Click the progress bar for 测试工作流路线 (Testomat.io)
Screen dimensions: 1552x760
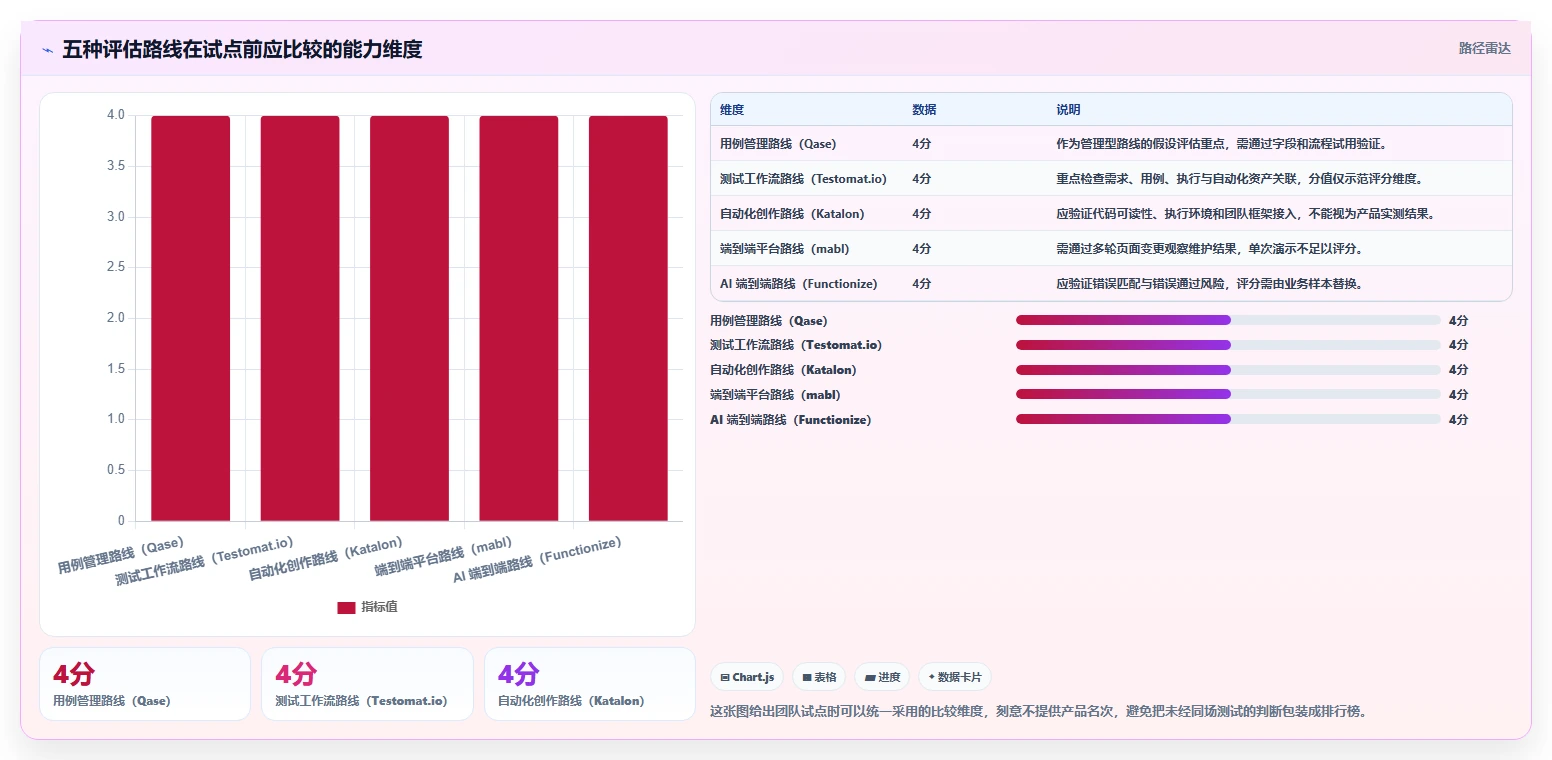pyautogui.click(x=1228, y=345)
